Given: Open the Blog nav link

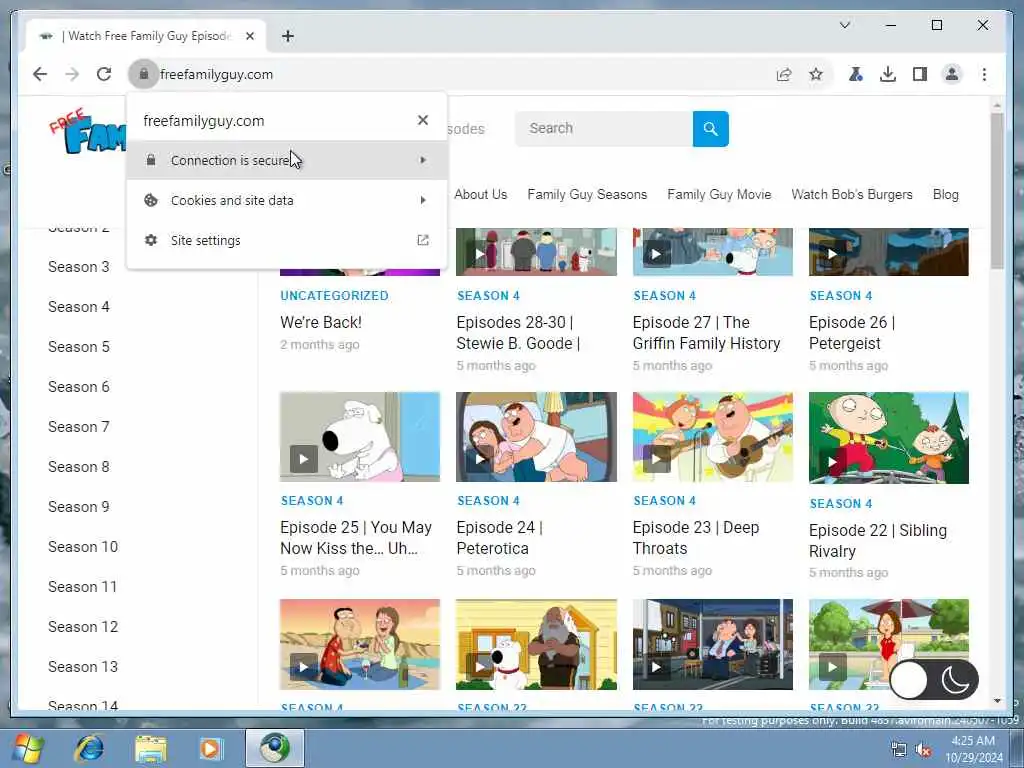Looking at the screenshot, I should (x=946, y=194).
